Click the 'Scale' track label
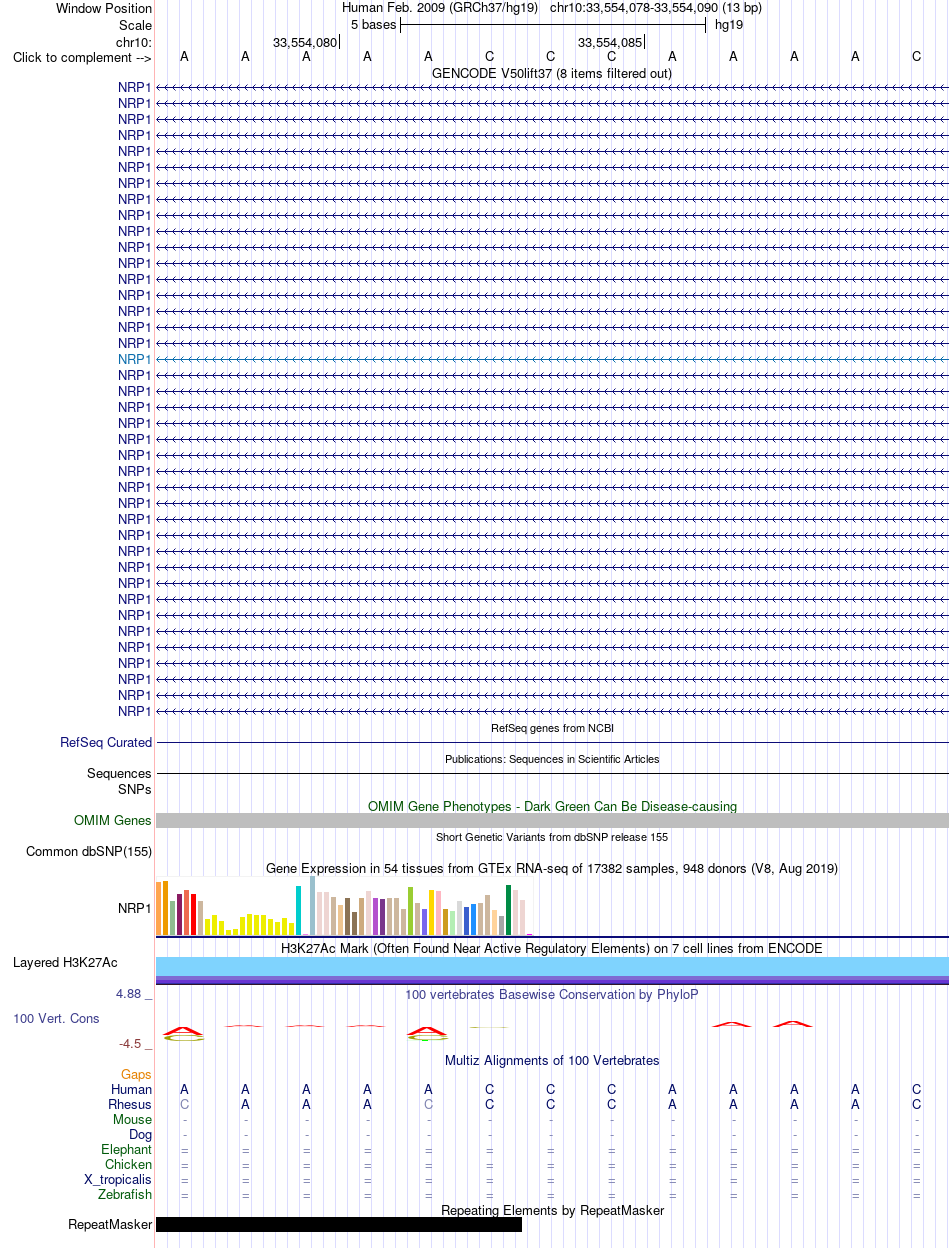 [x=135, y=25]
